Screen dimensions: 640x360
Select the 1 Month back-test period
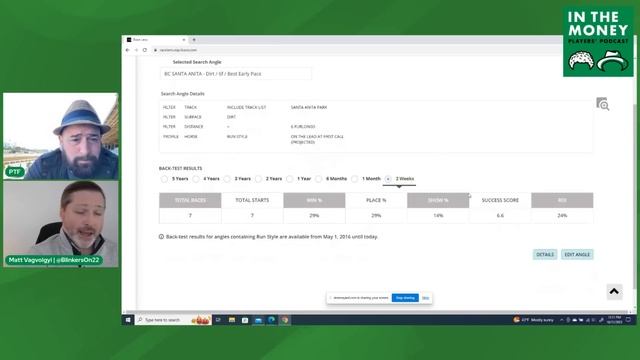[355, 179]
